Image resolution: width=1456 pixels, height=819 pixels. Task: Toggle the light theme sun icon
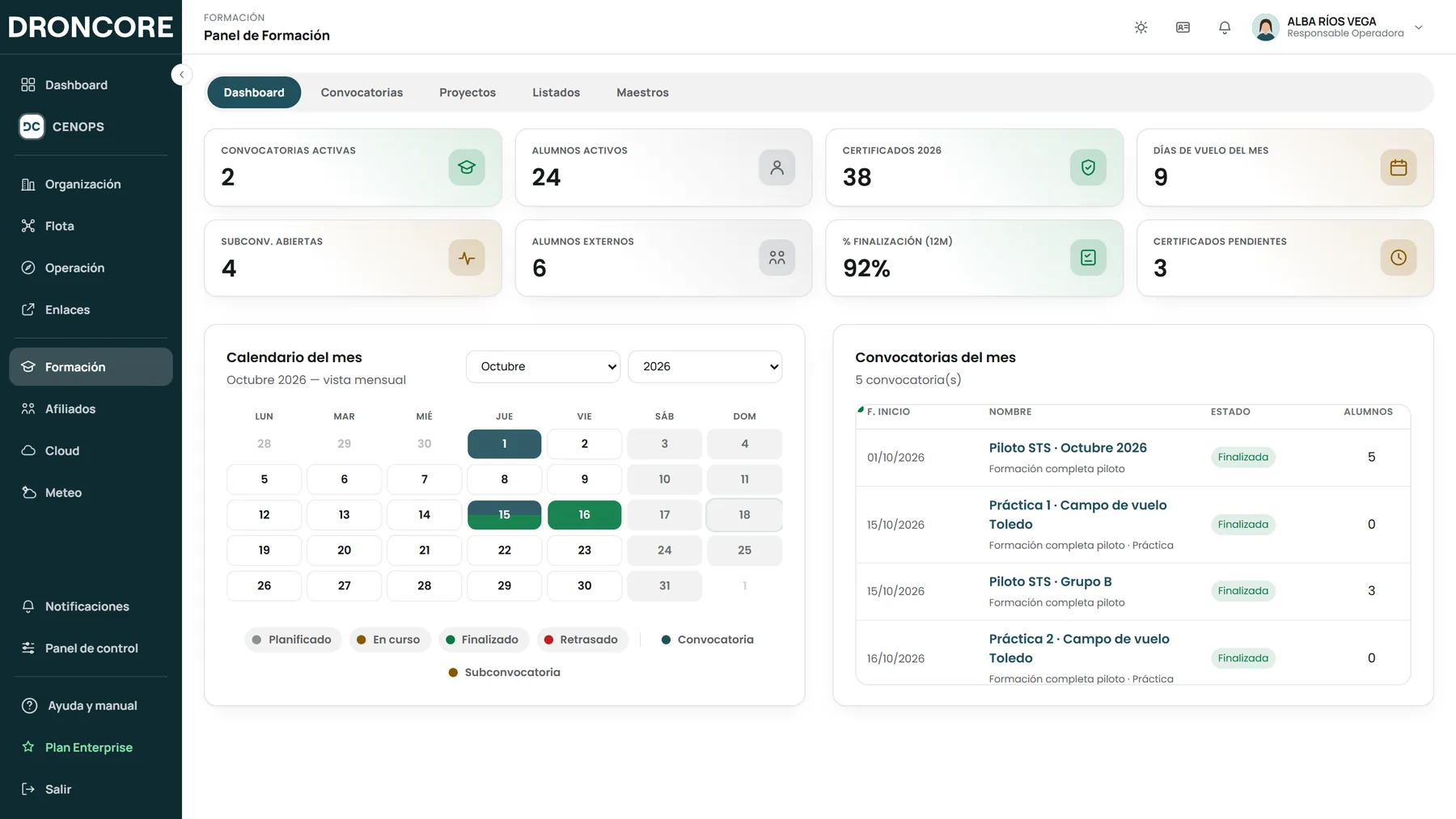click(x=1141, y=27)
